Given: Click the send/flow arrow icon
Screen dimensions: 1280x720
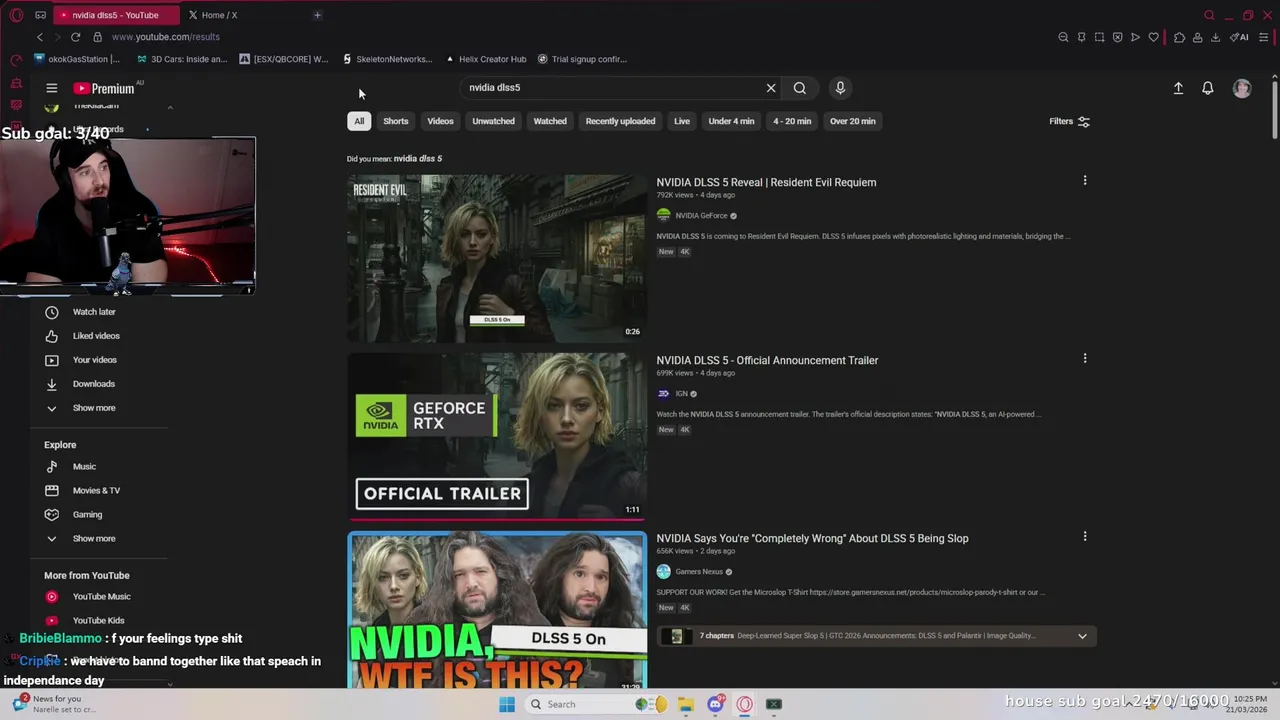Looking at the screenshot, I should click(1135, 37).
